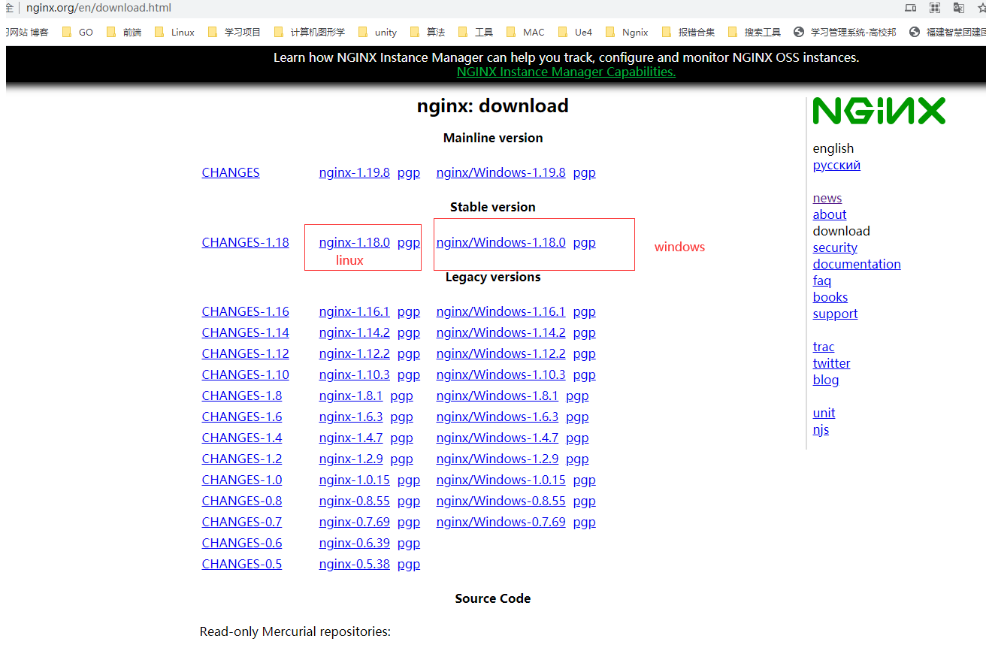1006x672 pixels.
Task: Download nginx-1.16.1
Action: click(354, 312)
